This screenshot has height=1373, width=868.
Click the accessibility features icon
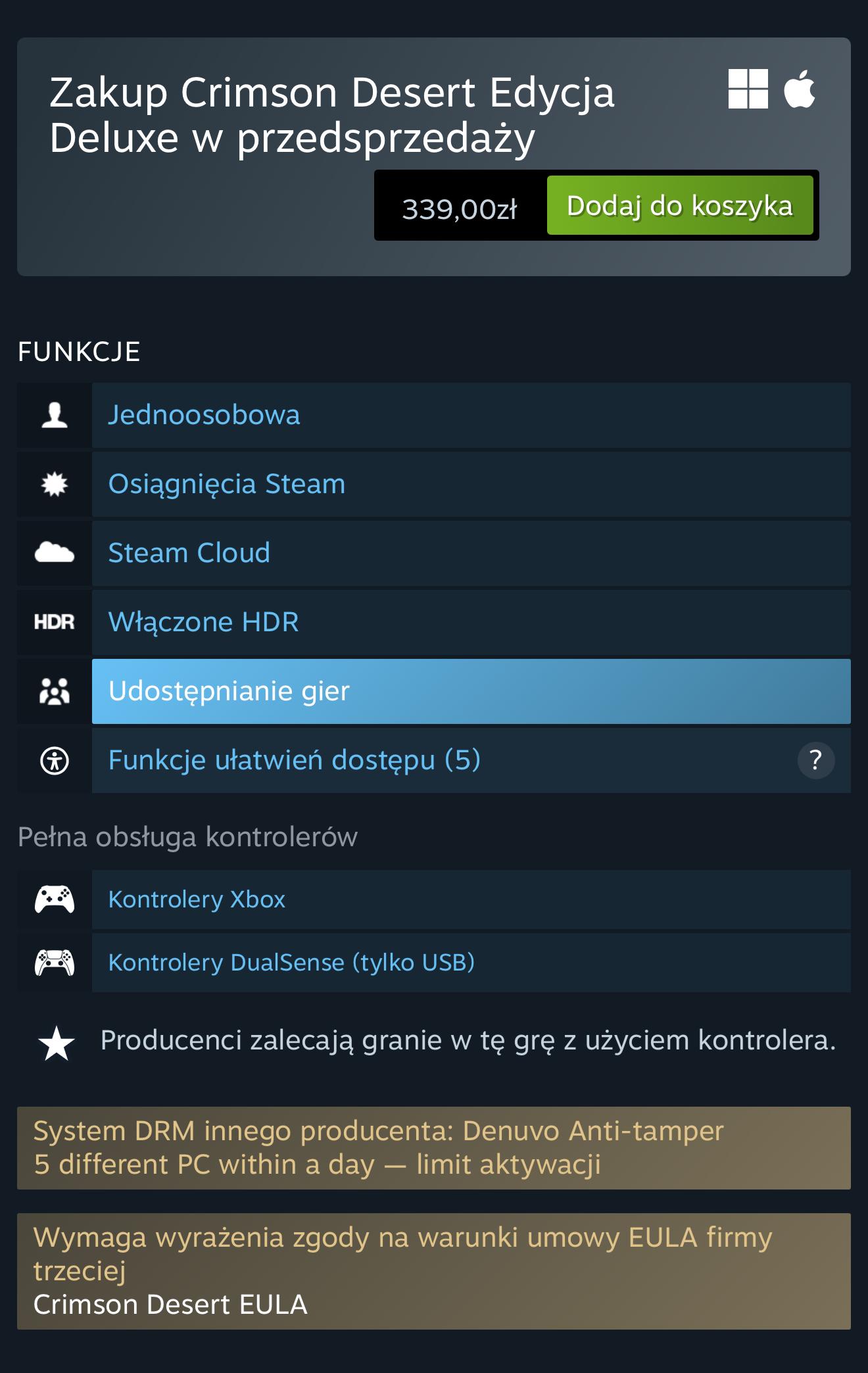55,761
